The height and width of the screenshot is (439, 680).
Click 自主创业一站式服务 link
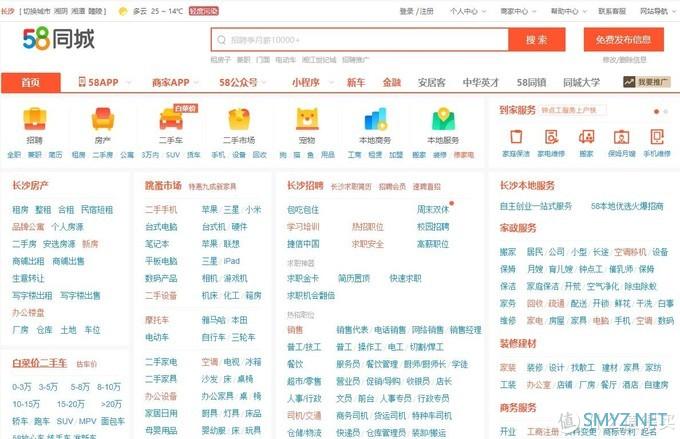[x=536, y=206]
